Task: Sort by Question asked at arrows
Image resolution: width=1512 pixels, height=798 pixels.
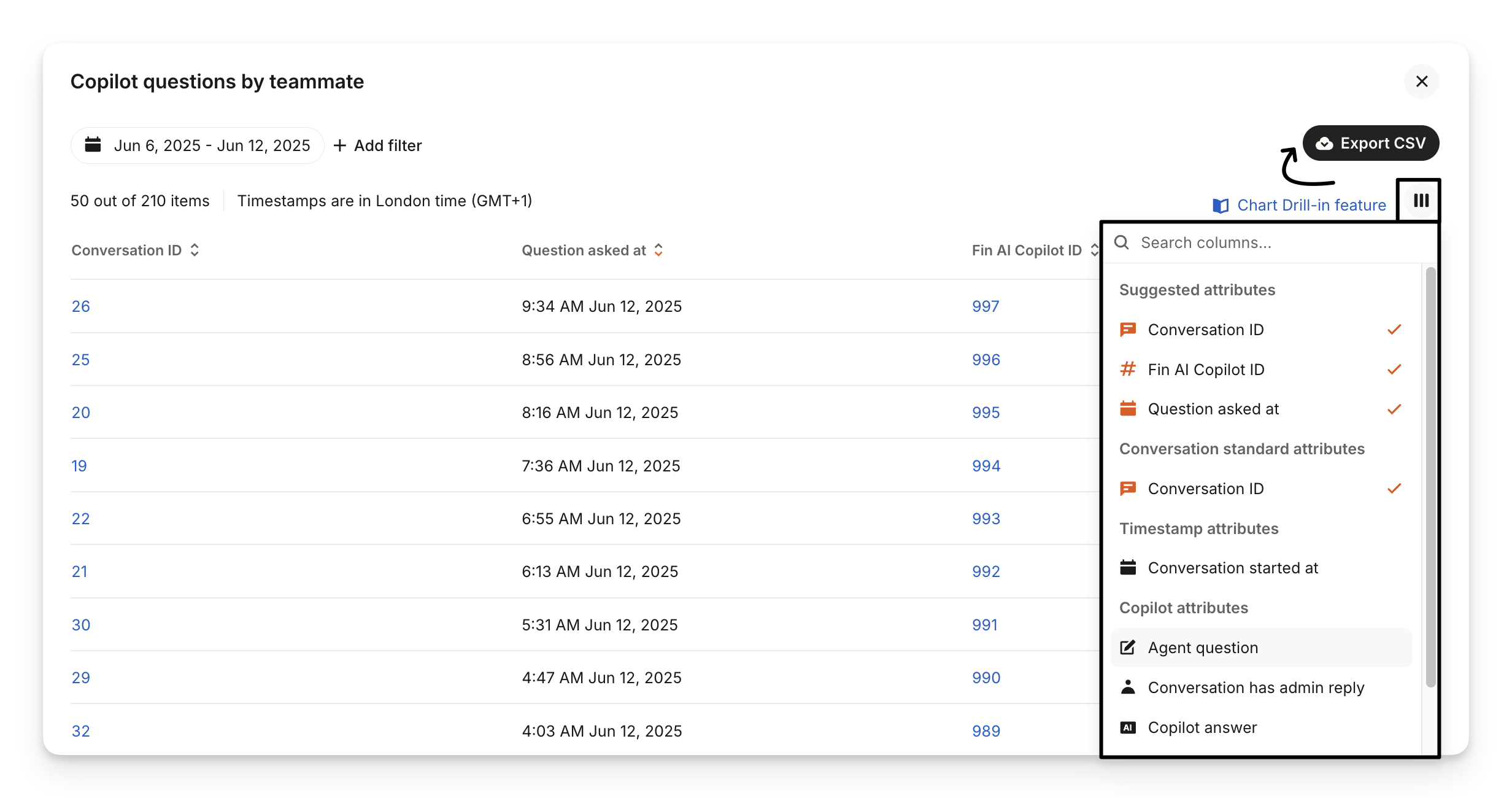Action: (x=658, y=250)
